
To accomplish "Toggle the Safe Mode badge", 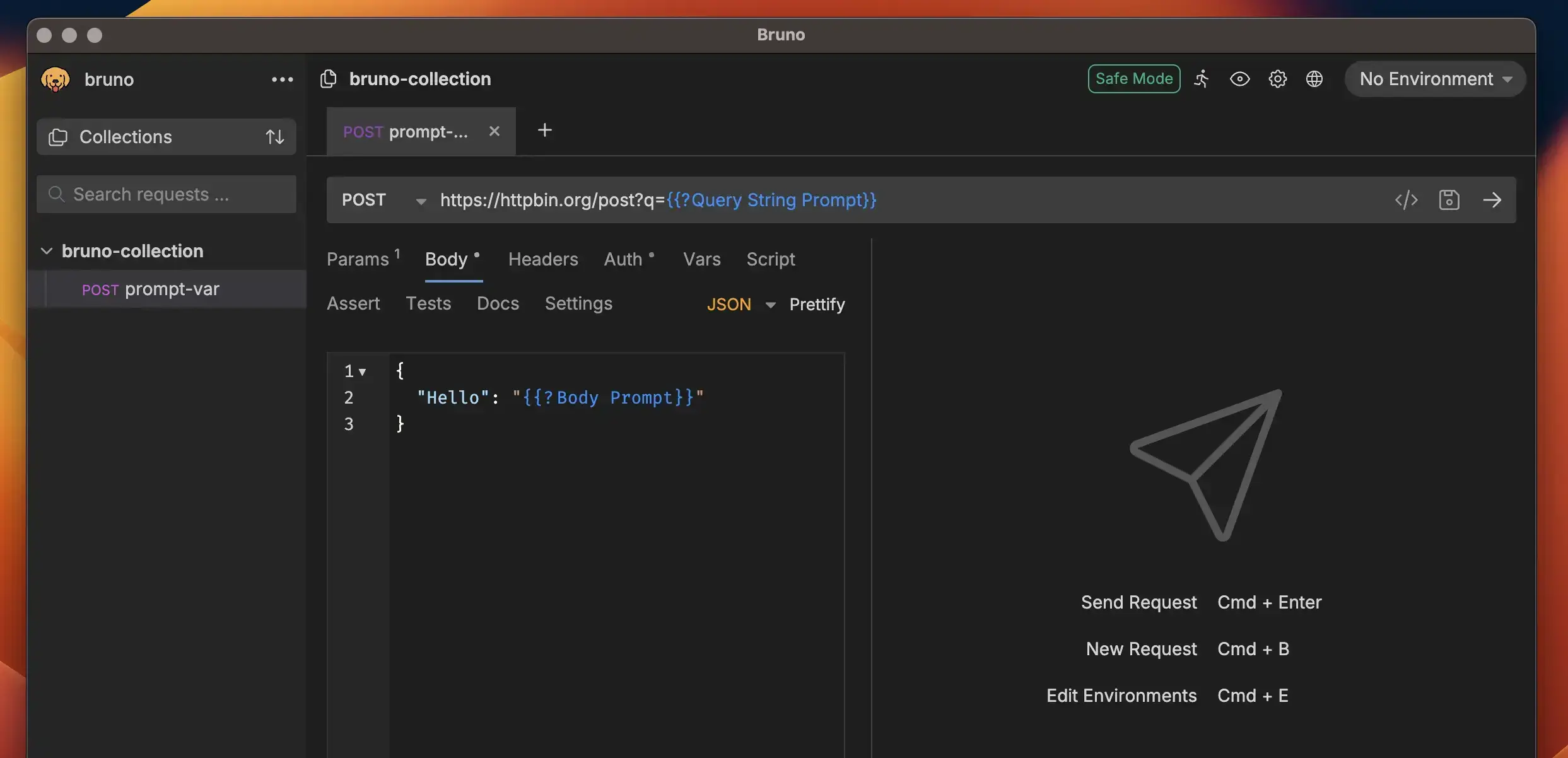I will coord(1133,79).
